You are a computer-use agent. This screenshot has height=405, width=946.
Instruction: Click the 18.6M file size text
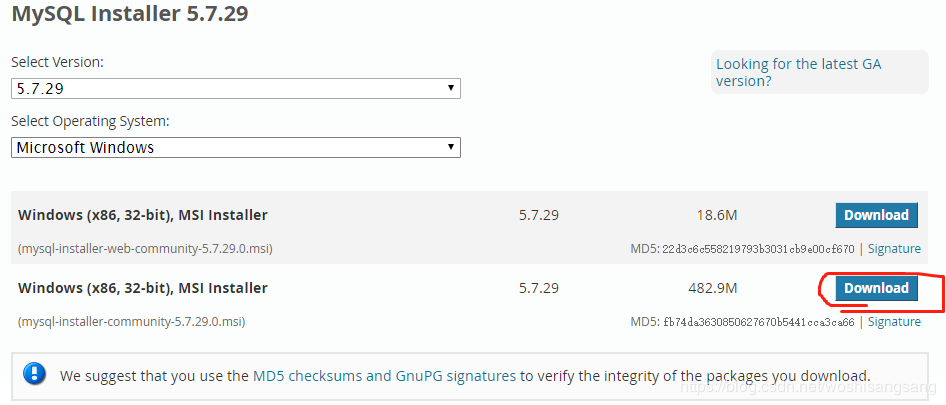point(716,215)
